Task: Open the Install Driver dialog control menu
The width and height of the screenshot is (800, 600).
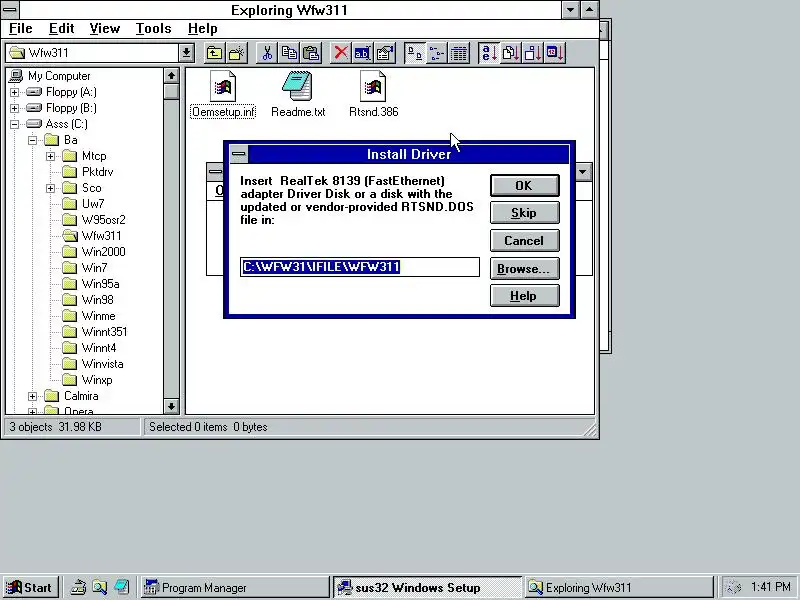Action: click(239, 154)
